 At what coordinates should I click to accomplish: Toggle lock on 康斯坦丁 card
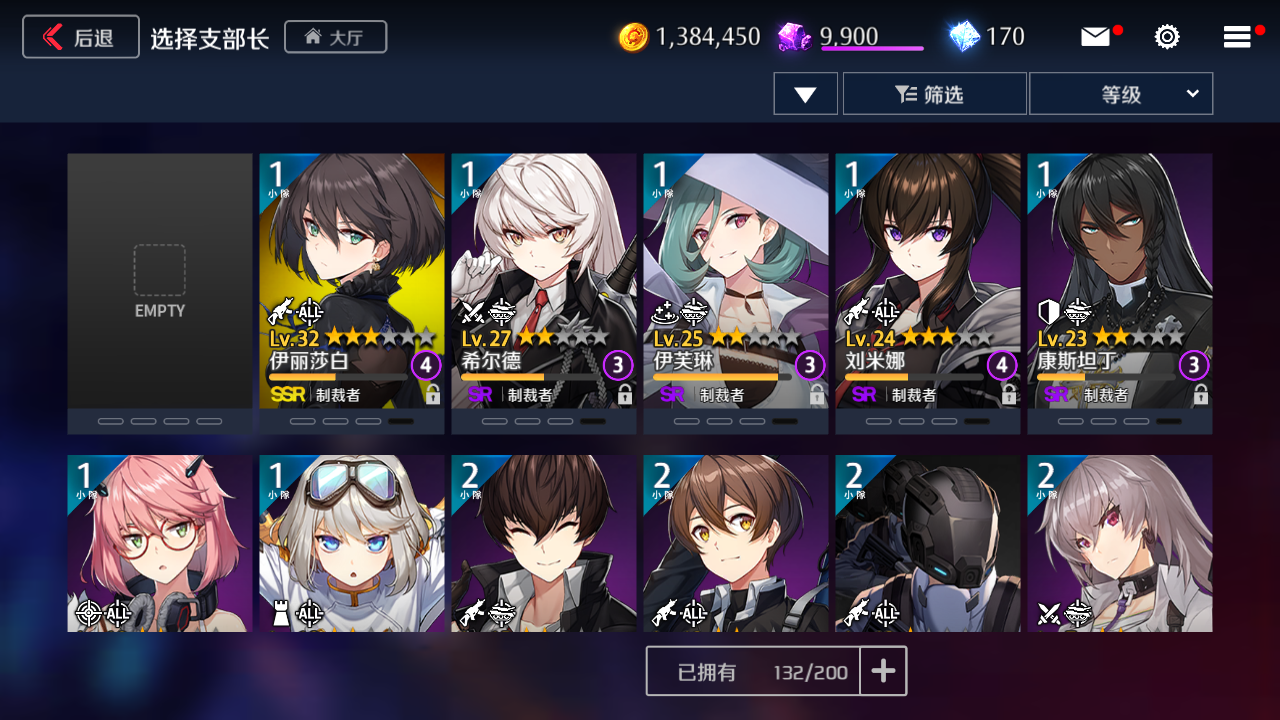pos(1201,394)
